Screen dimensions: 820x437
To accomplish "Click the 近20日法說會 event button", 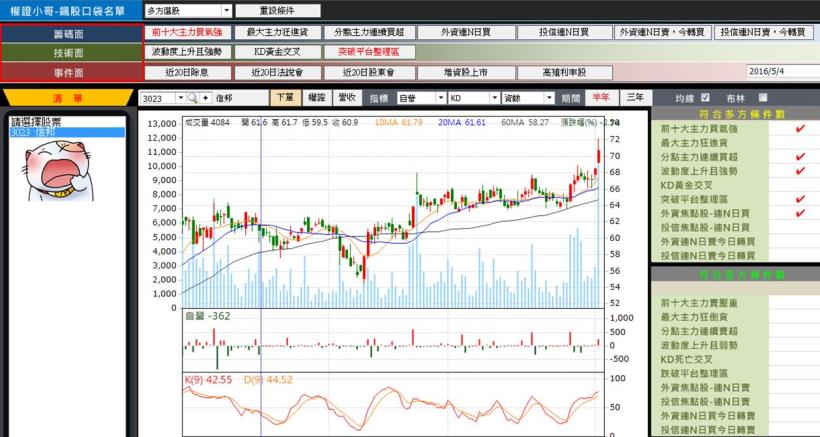I will pos(277,73).
